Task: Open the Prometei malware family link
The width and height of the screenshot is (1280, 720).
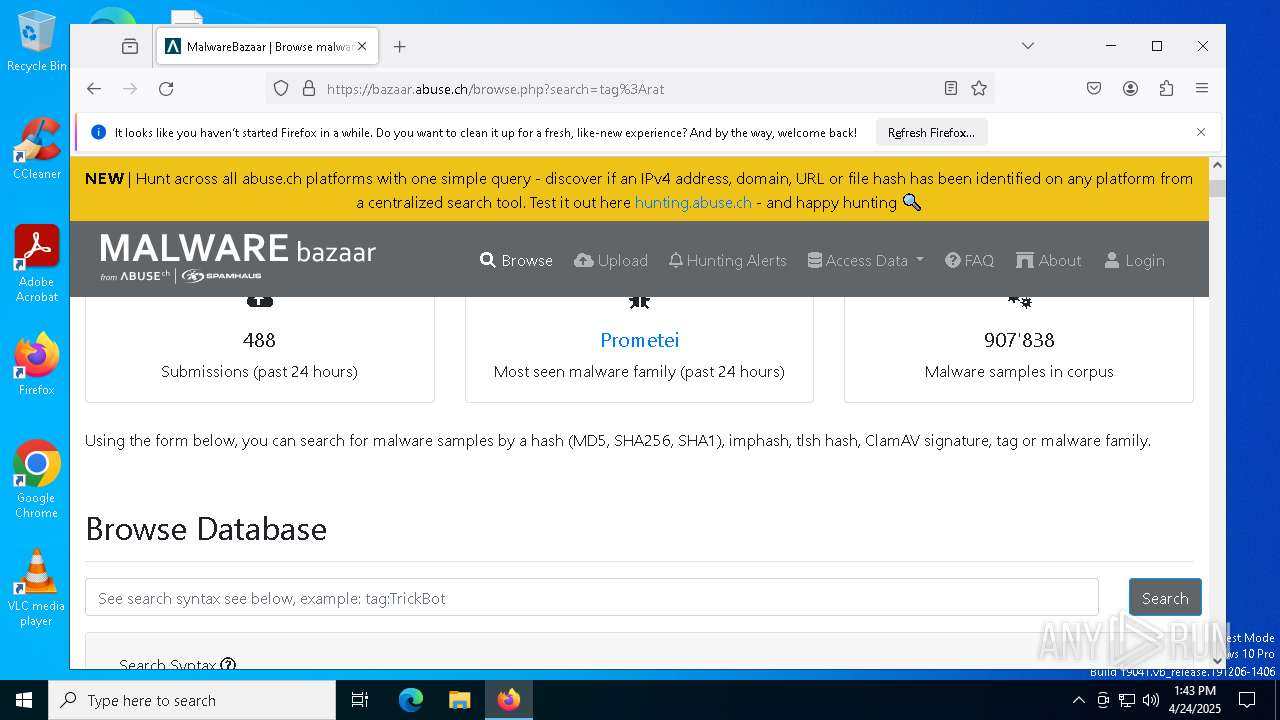Action: (x=640, y=340)
